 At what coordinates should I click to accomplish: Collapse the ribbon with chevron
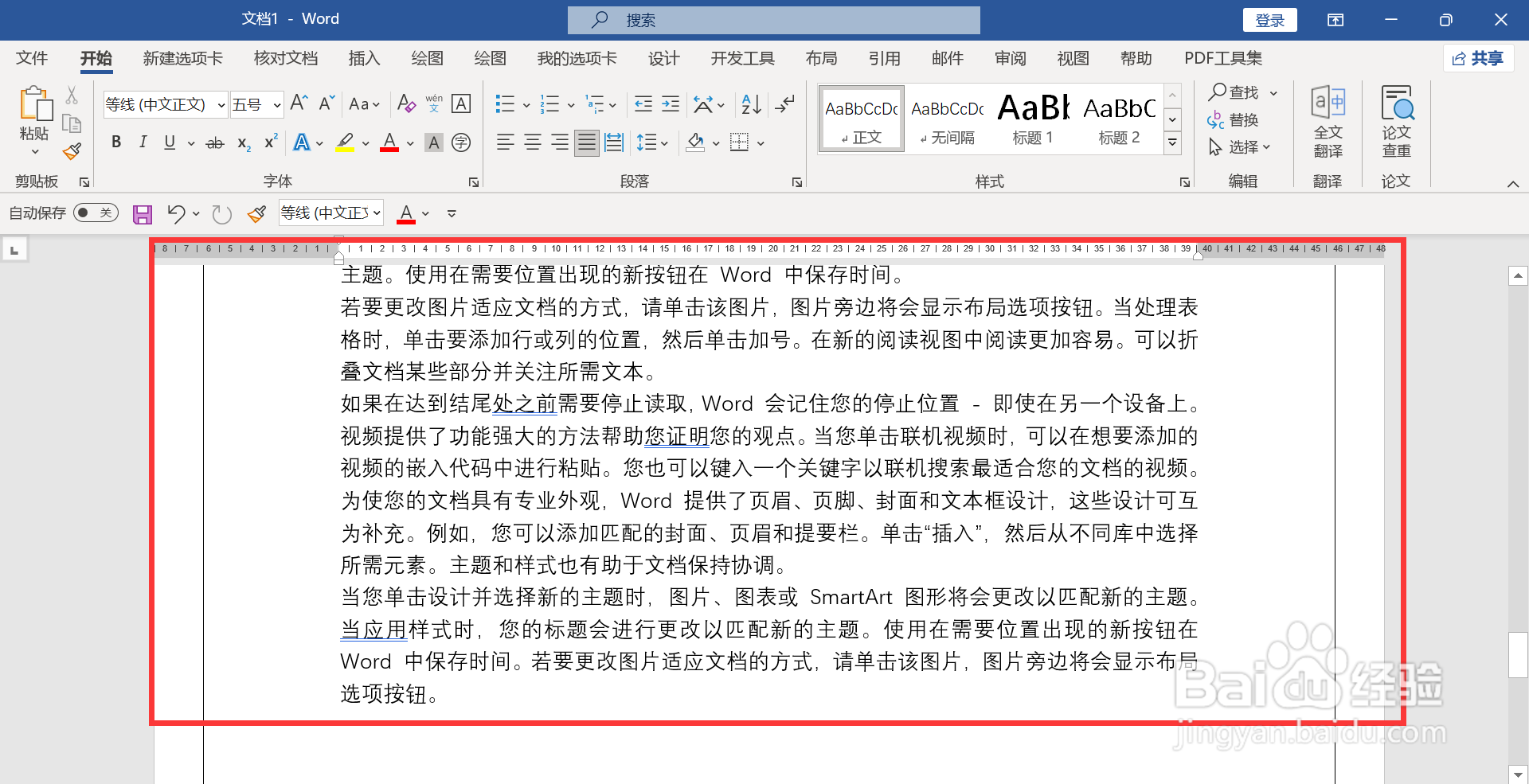1513,184
